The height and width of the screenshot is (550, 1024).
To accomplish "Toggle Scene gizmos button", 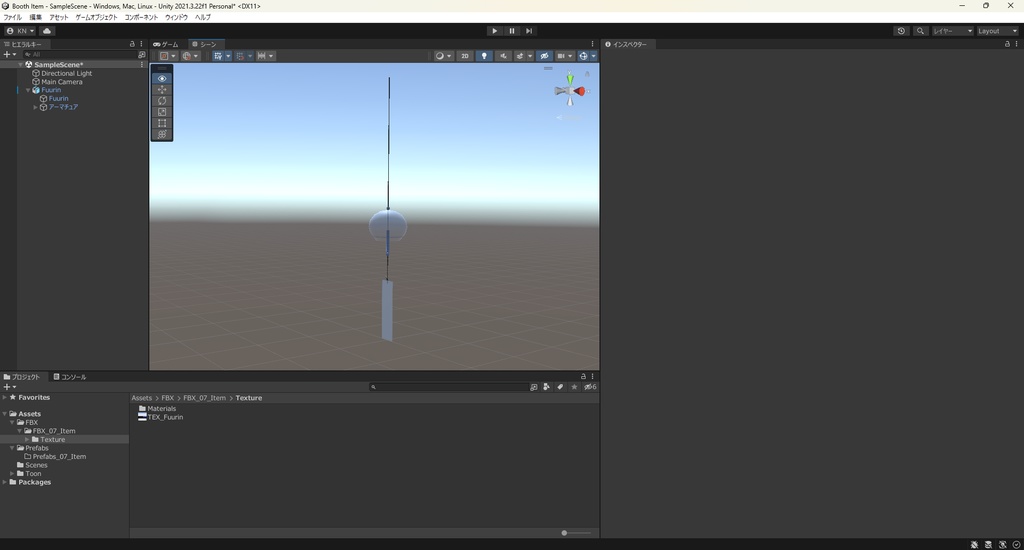I will (x=583, y=56).
